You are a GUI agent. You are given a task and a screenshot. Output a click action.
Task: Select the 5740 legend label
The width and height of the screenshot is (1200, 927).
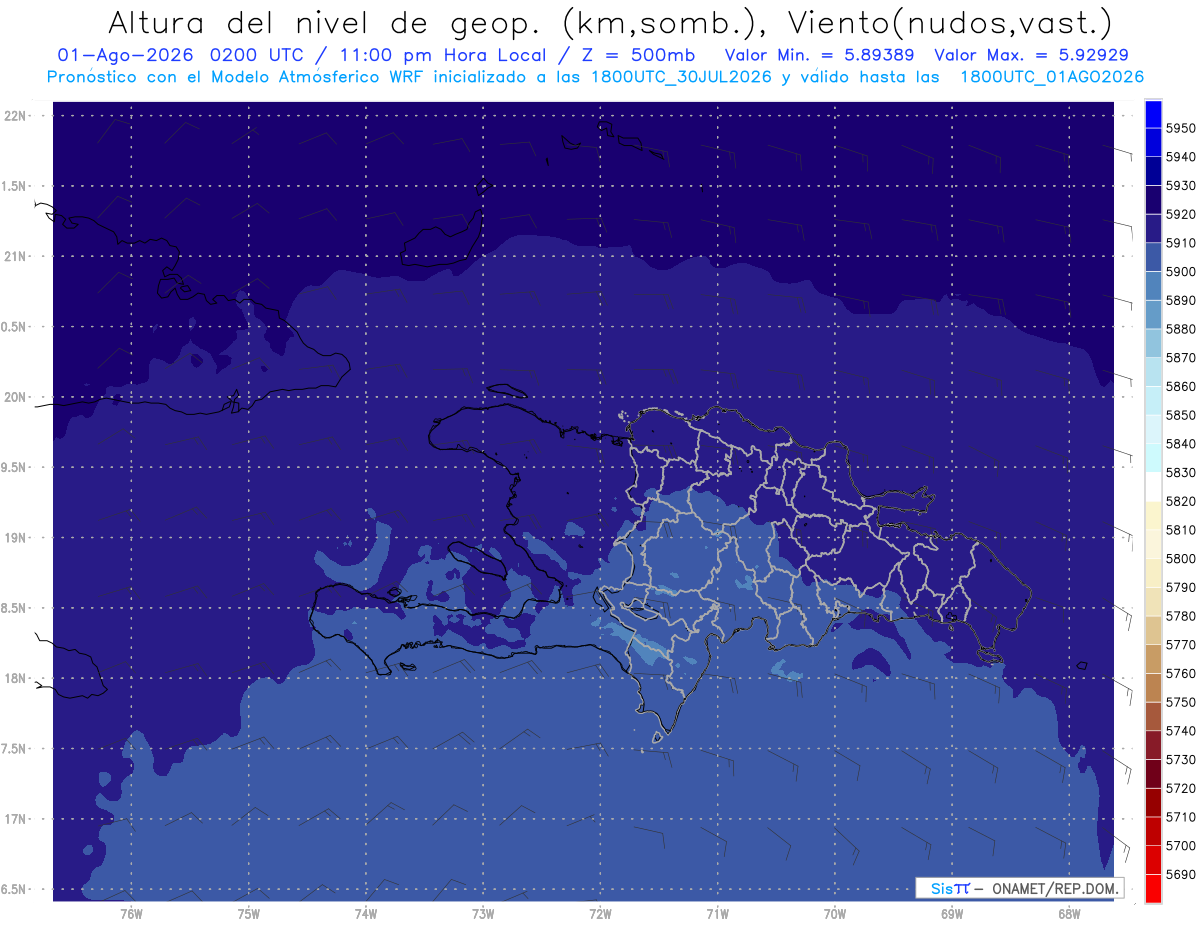(1180, 731)
